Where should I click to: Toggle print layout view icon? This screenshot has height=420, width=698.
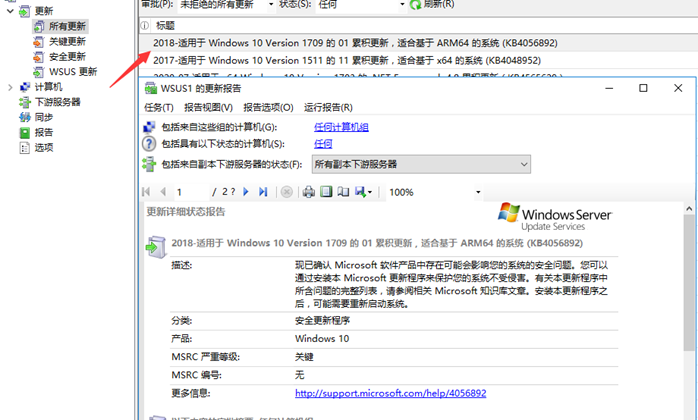(326, 192)
